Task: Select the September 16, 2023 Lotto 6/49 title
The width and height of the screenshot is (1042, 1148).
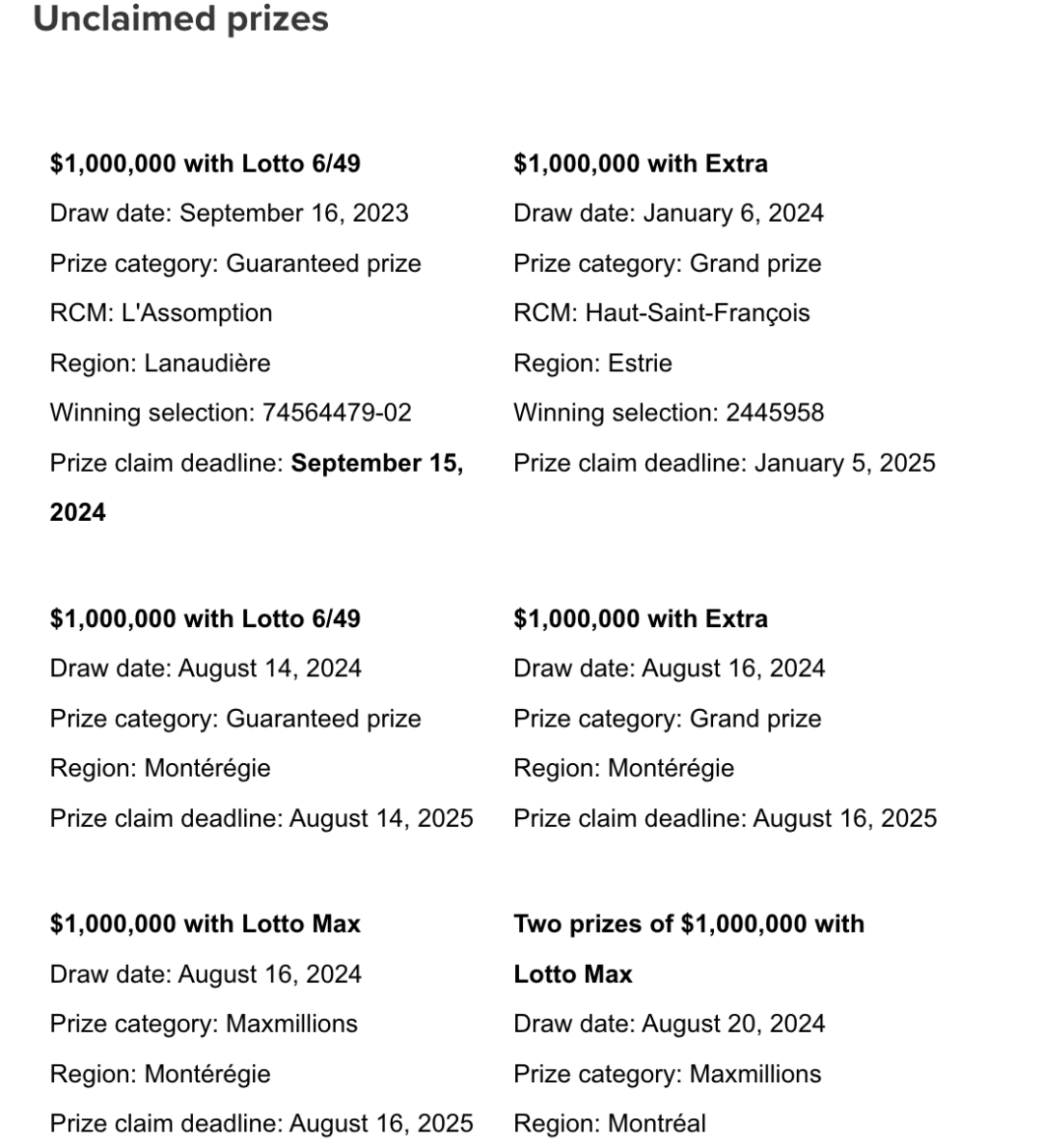Action: (x=206, y=163)
